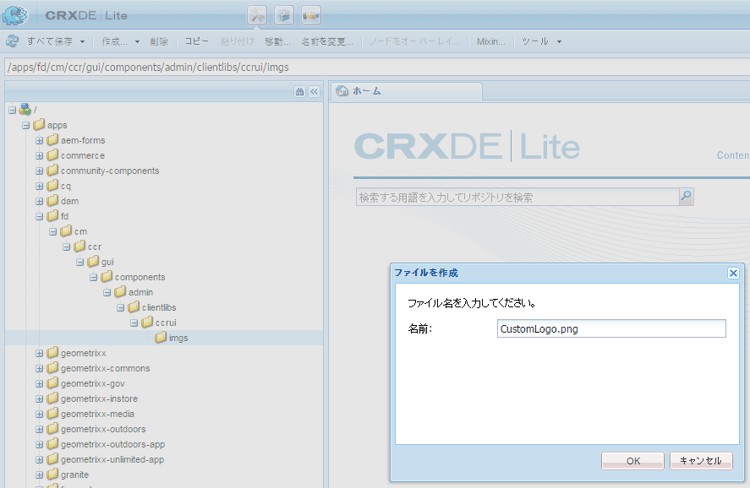
Task: Click the root node icon in tree
Action: (25, 110)
